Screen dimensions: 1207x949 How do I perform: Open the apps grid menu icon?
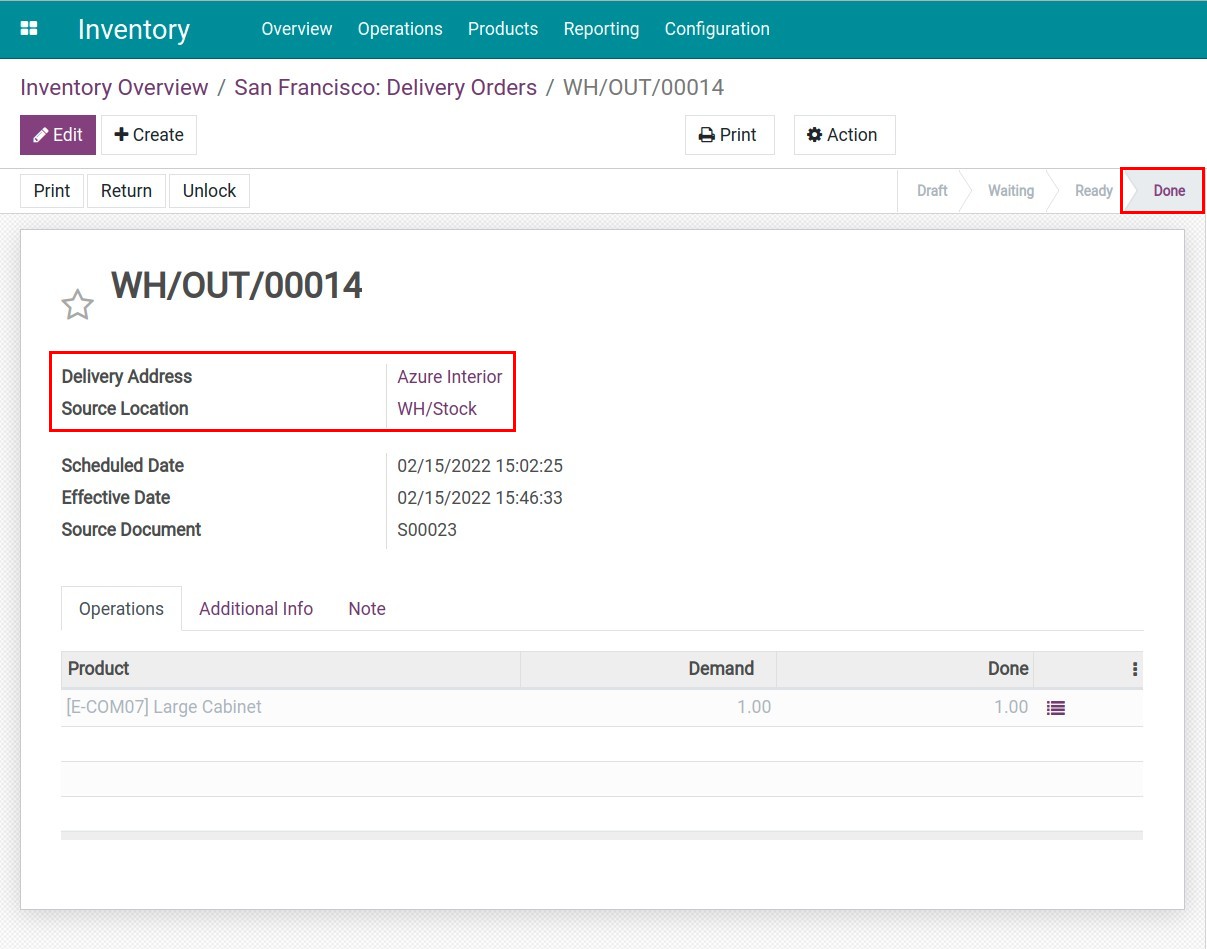coord(29,29)
